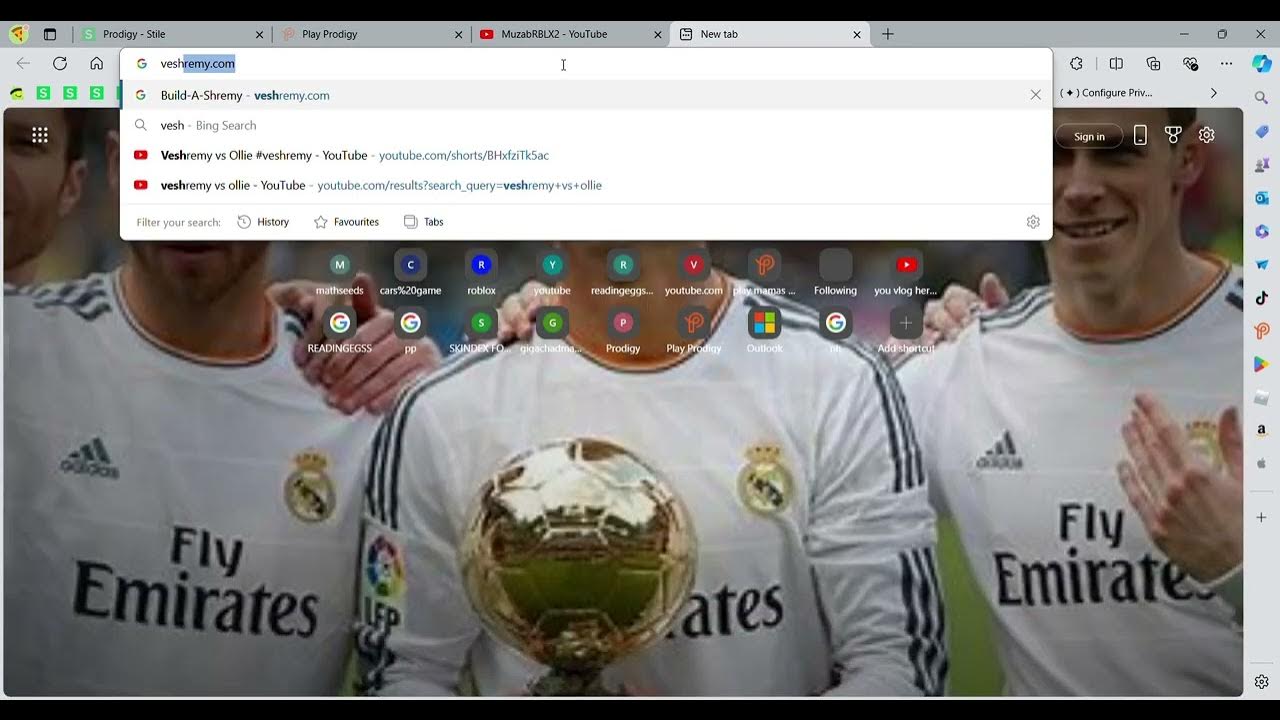The height and width of the screenshot is (720, 1280).
Task: Filter search suggestions by Tabs
Action: [x=424, y=222]
